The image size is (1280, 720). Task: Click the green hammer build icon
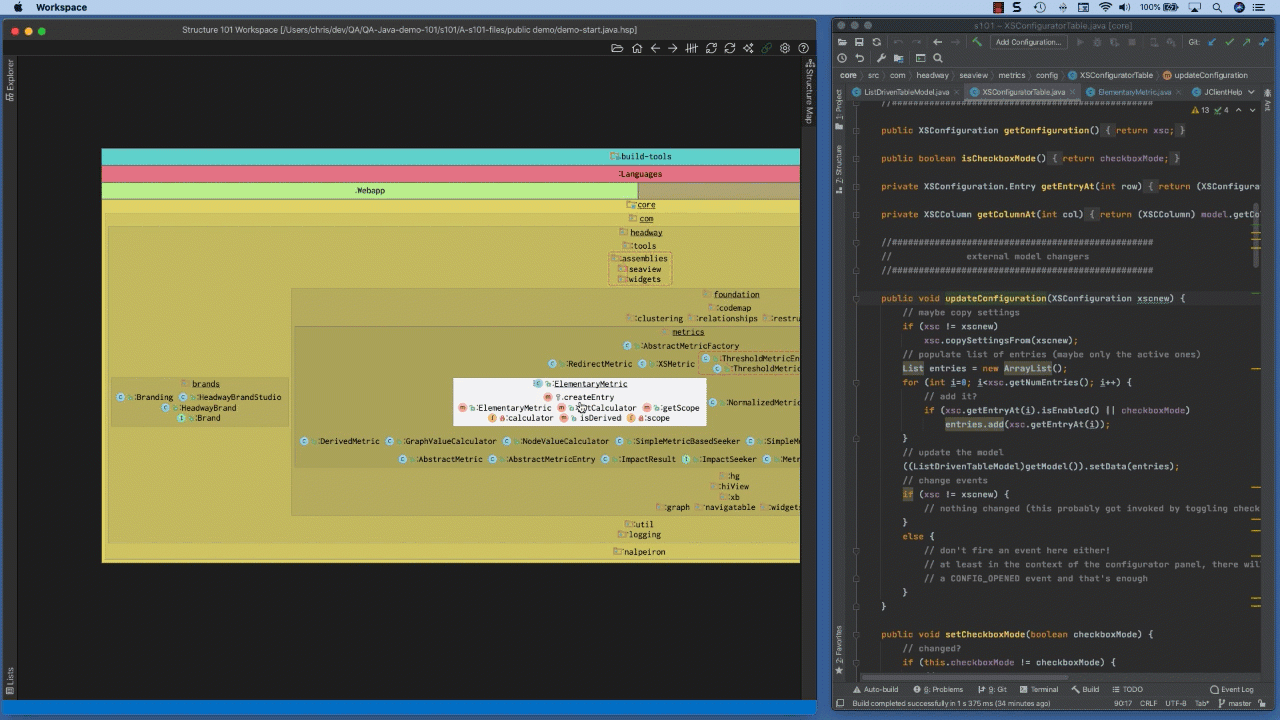point(977,42)
